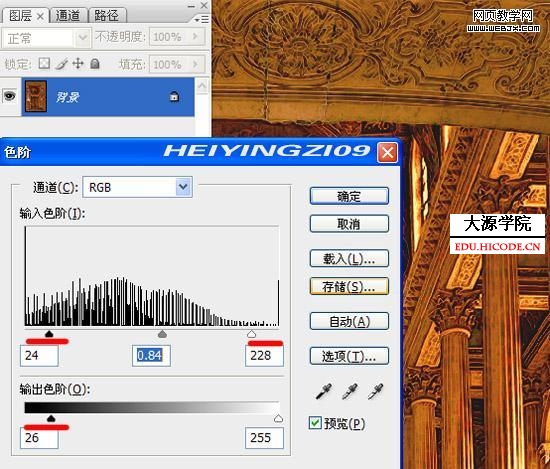Click the 载入(L)... button
Viewport: 550px width, 469px height.
349,259
